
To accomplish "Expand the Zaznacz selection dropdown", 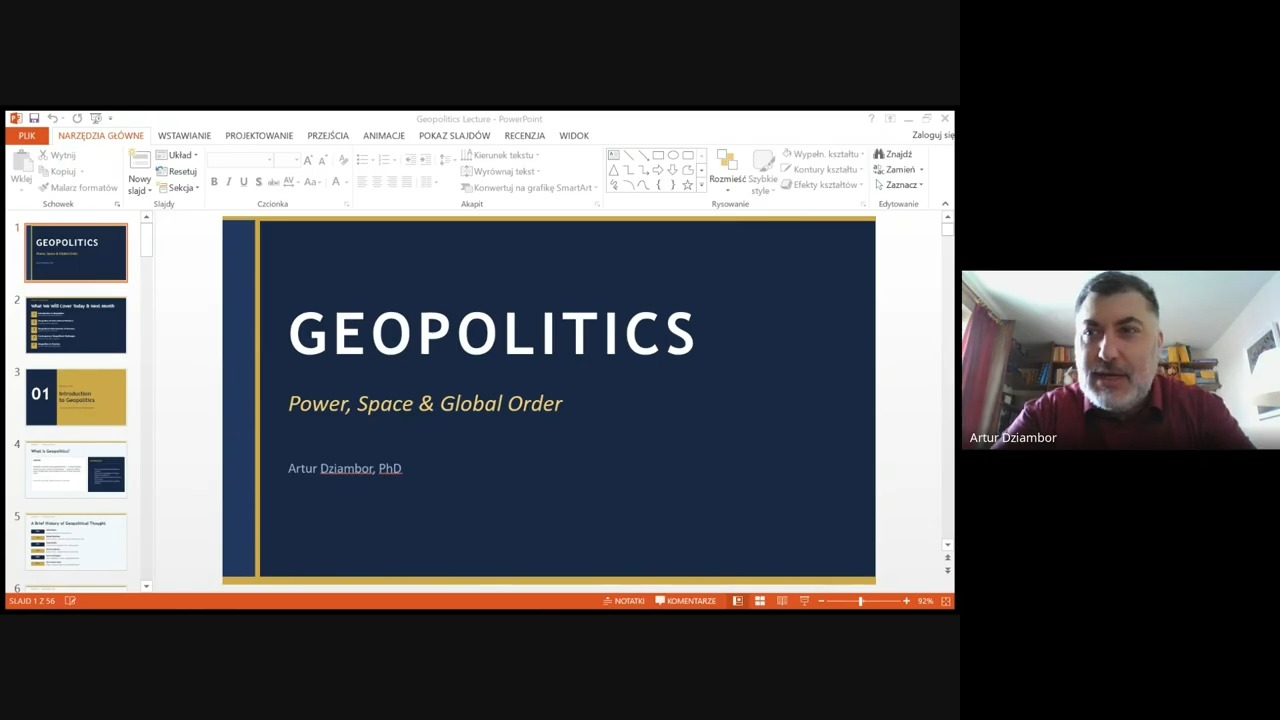I will 899,185.
